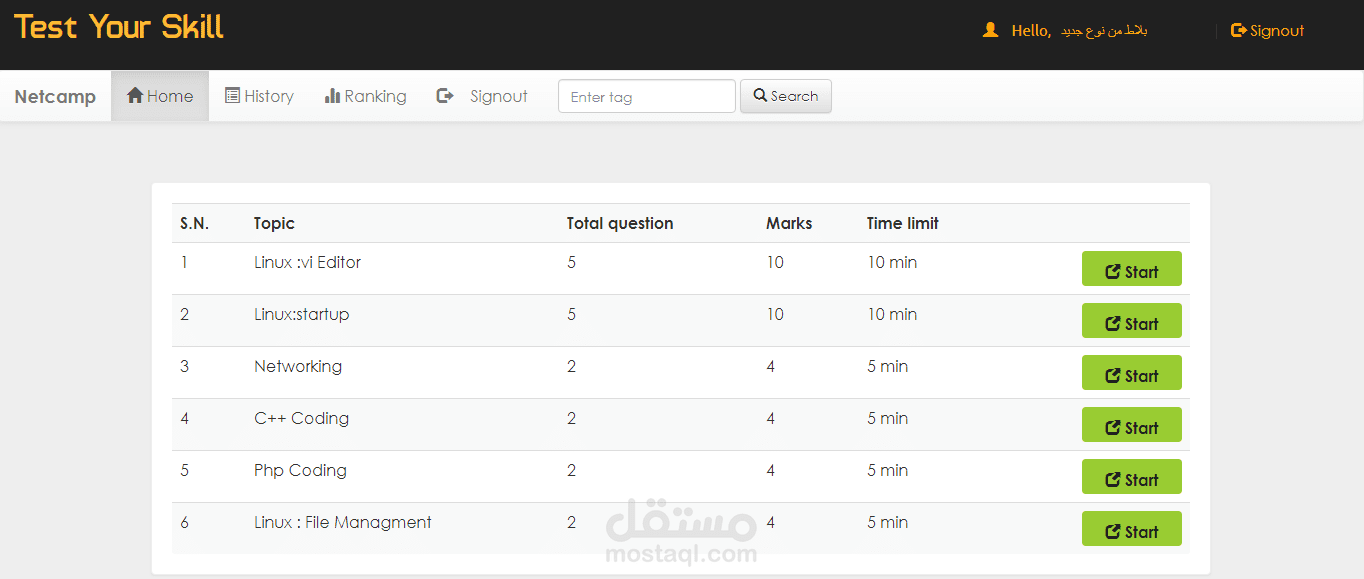
Task: Click the Ranking bar chart icon
Action: [x=332, y=96]
